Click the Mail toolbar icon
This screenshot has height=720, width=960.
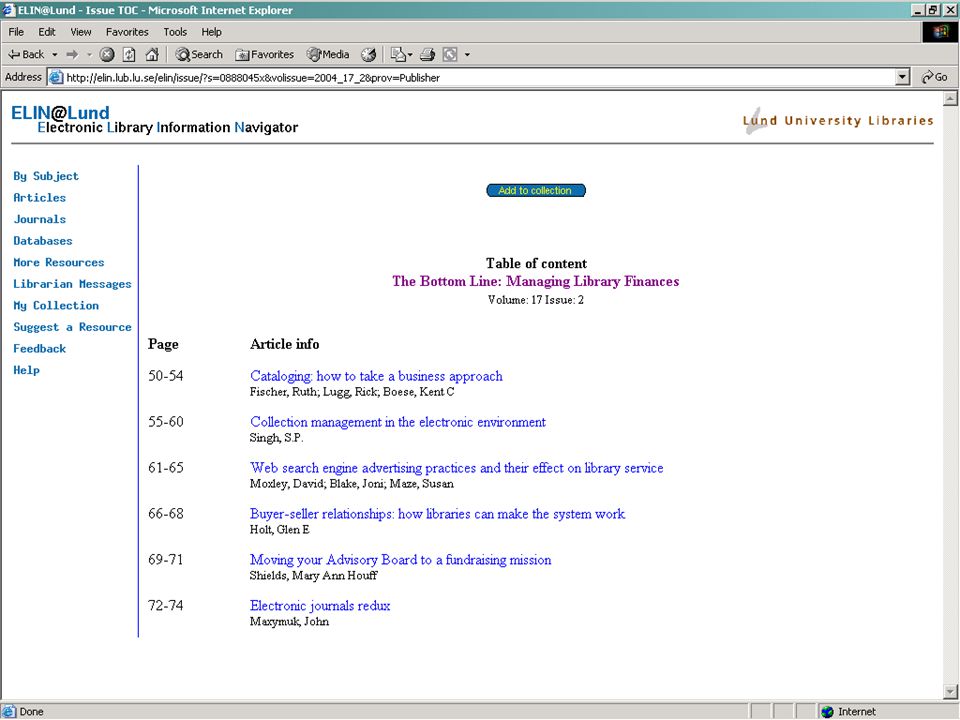[x=398, y=54]
